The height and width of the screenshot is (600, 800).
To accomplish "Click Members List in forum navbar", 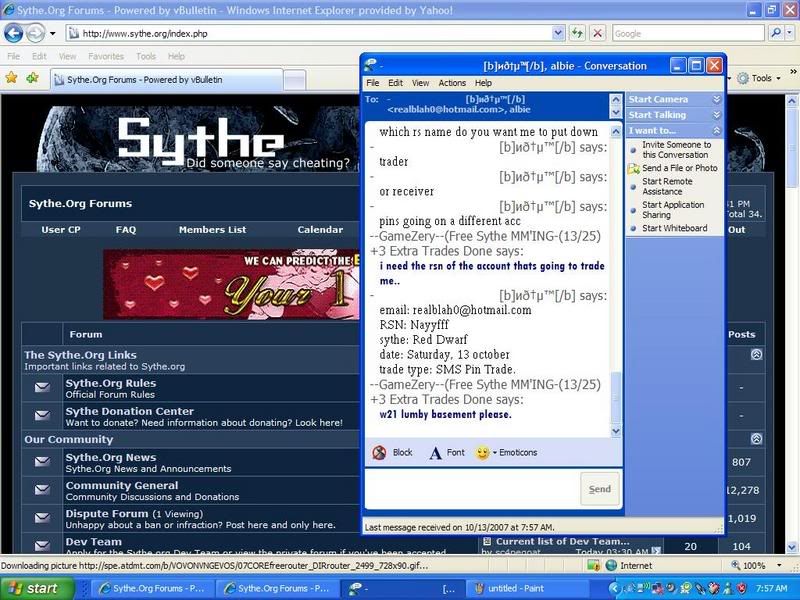I will [x=212, y=230].
